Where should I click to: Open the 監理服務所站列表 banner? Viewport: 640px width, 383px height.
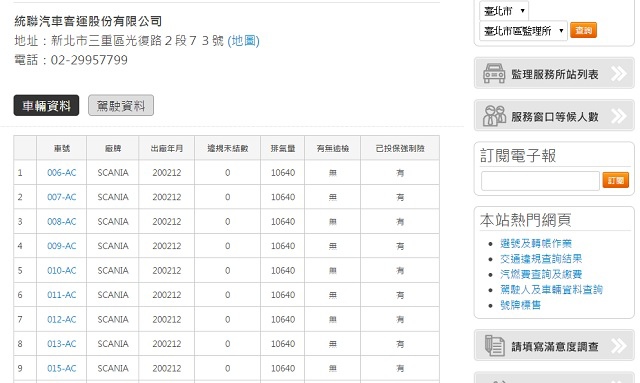pyautogui.click(x=554, y=73)
